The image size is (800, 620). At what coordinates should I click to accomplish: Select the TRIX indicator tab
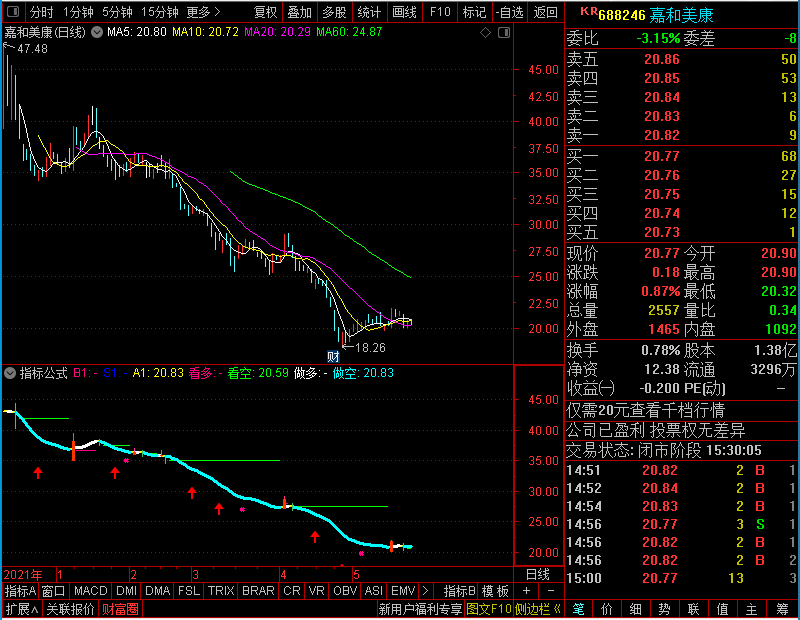[x=221, y=591]
